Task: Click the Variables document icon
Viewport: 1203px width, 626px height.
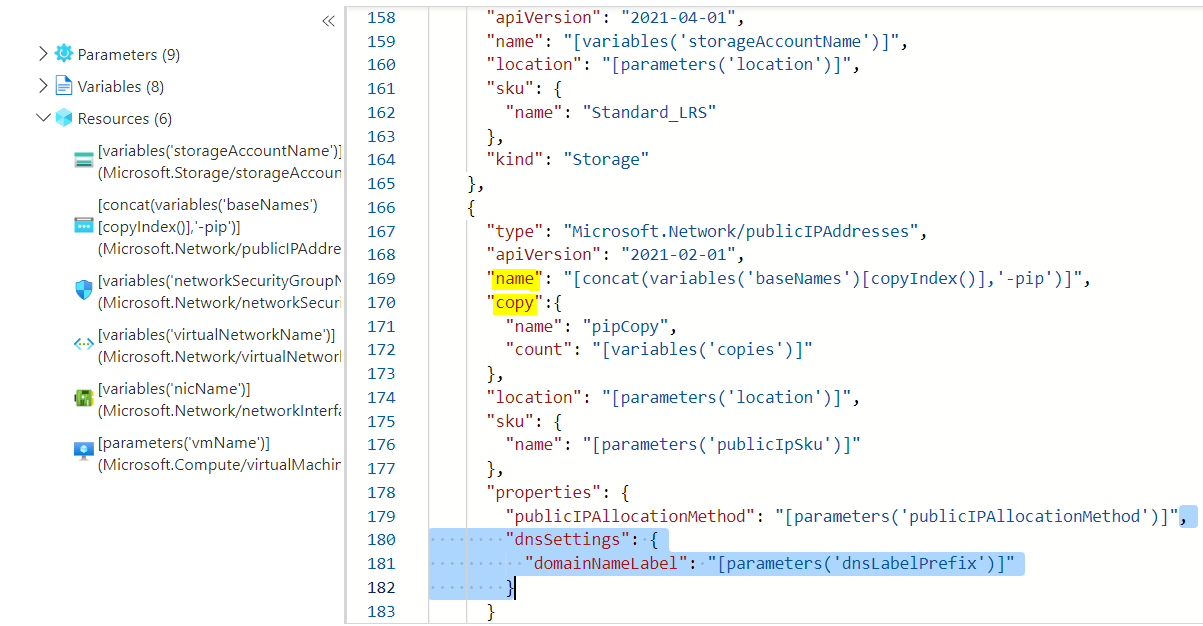Action: [x=64, y=86]
